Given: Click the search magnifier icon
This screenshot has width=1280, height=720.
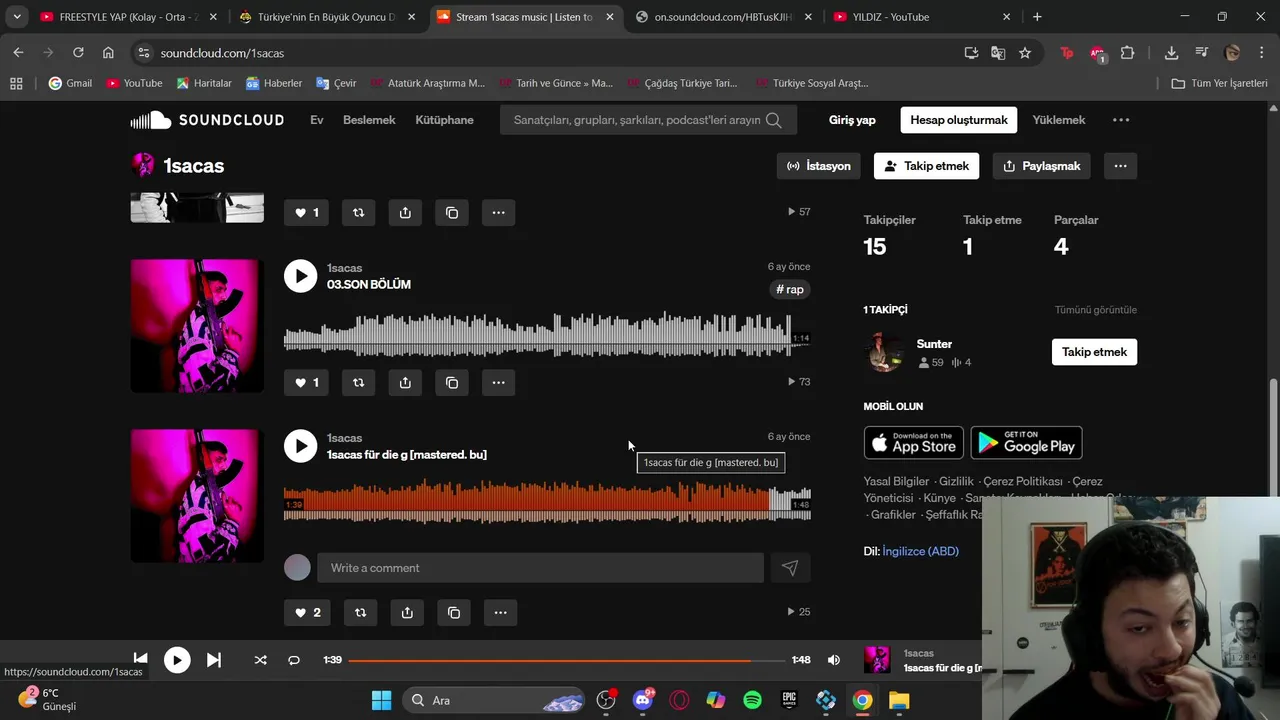Looking at the screenshot, I should [x=774, y=120].
